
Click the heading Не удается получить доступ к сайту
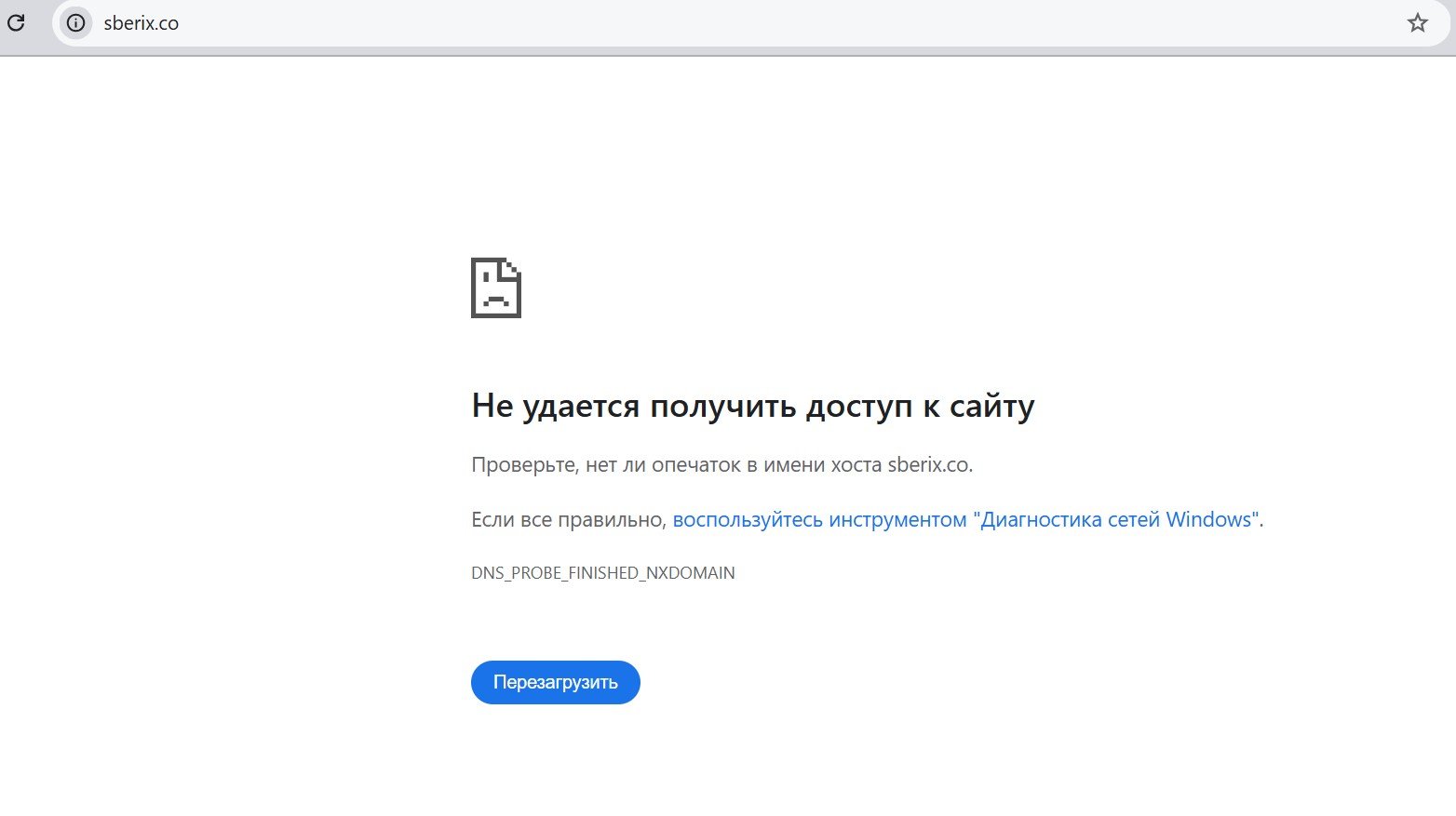point(753,407)
